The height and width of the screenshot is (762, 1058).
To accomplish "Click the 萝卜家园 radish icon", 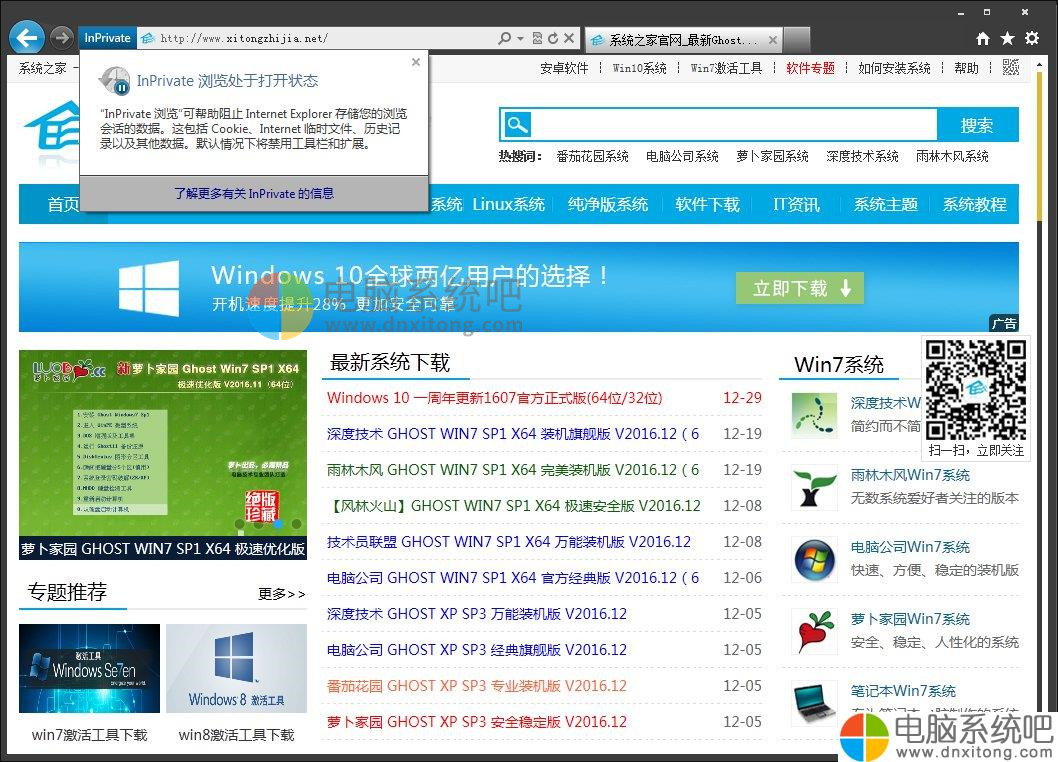I will point(814,632).
